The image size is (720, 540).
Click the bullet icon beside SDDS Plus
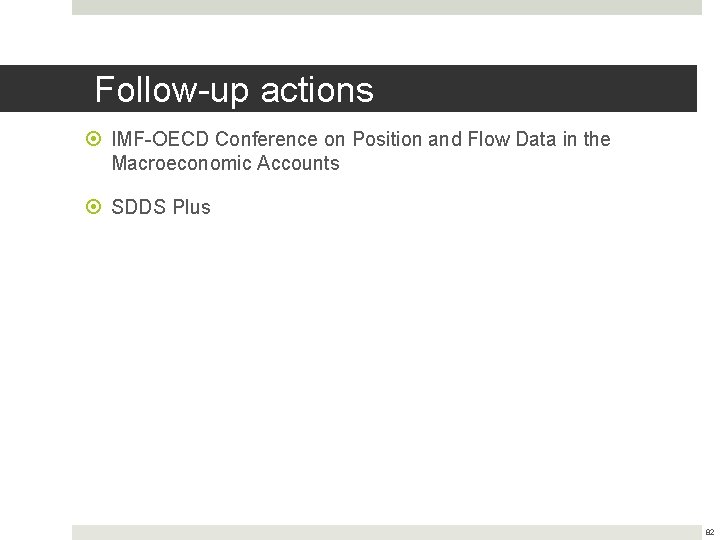pyautogui.click(x=95, y=208)
